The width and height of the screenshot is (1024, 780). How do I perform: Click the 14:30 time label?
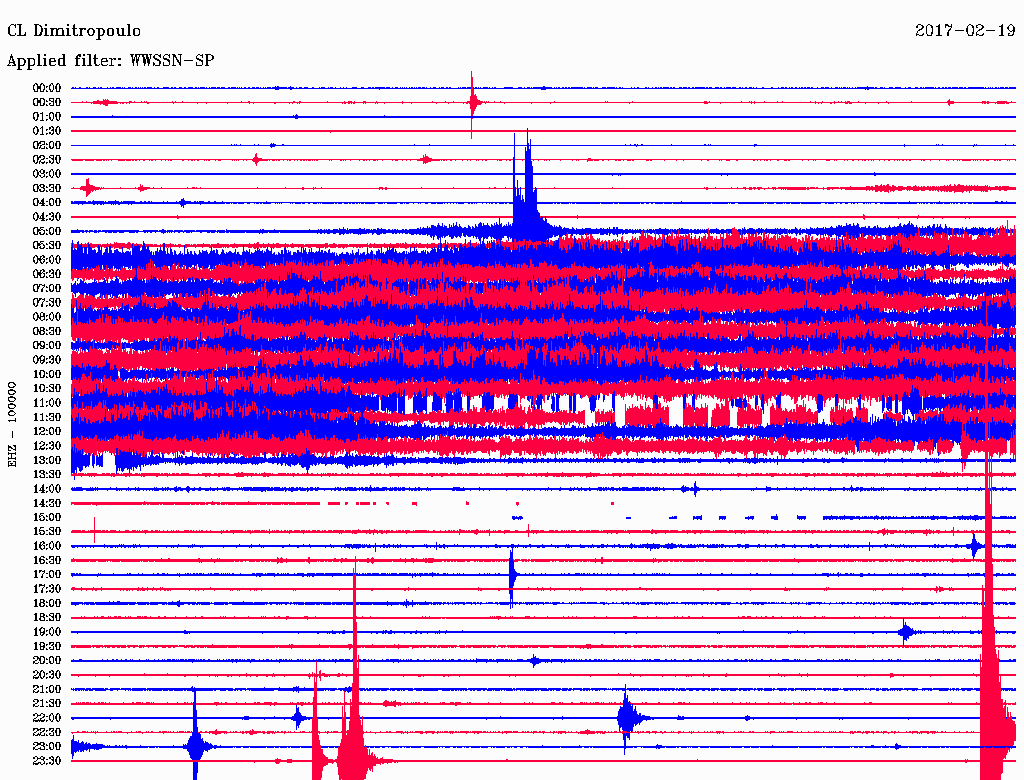pos(47,504)
